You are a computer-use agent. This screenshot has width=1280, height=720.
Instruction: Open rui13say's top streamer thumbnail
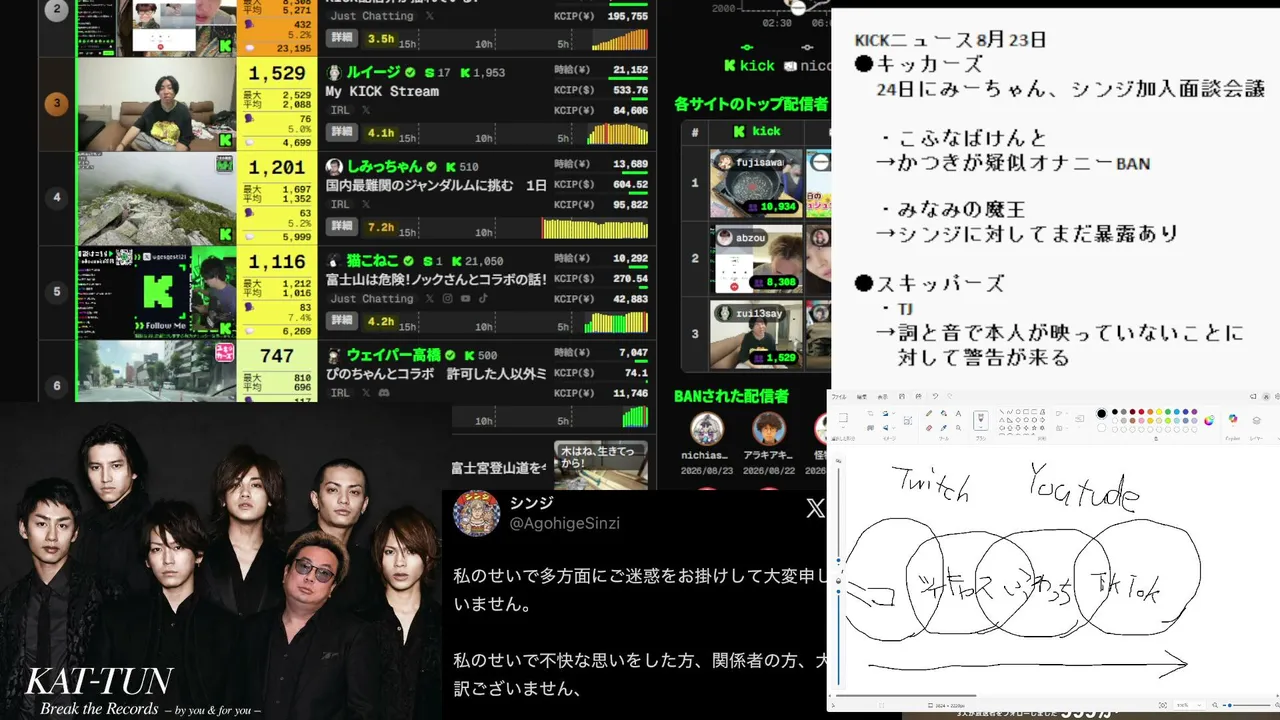[757, 334]
